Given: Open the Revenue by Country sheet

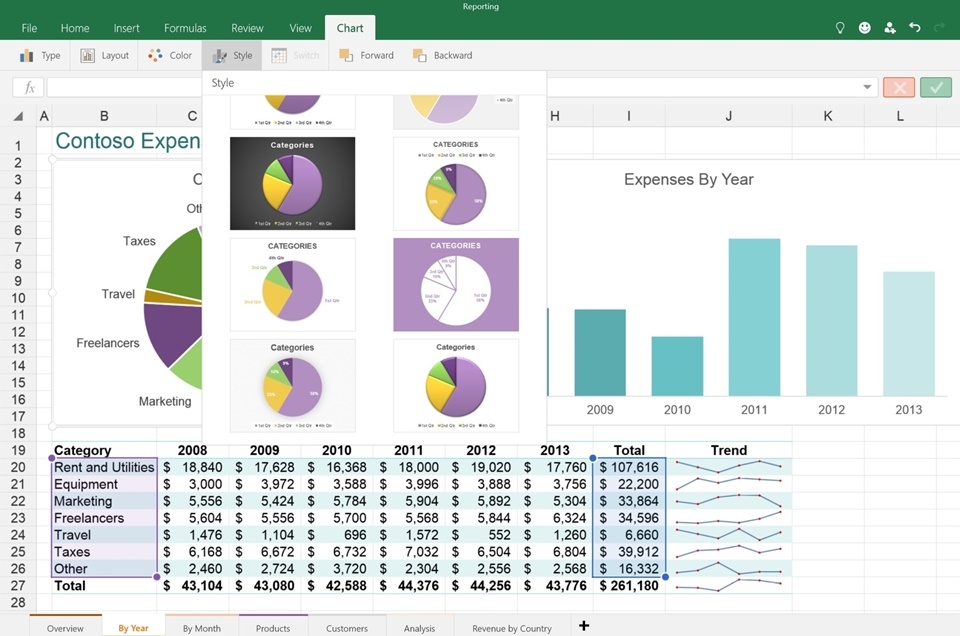Looking at the screenshot, I should tap(511, 627).
